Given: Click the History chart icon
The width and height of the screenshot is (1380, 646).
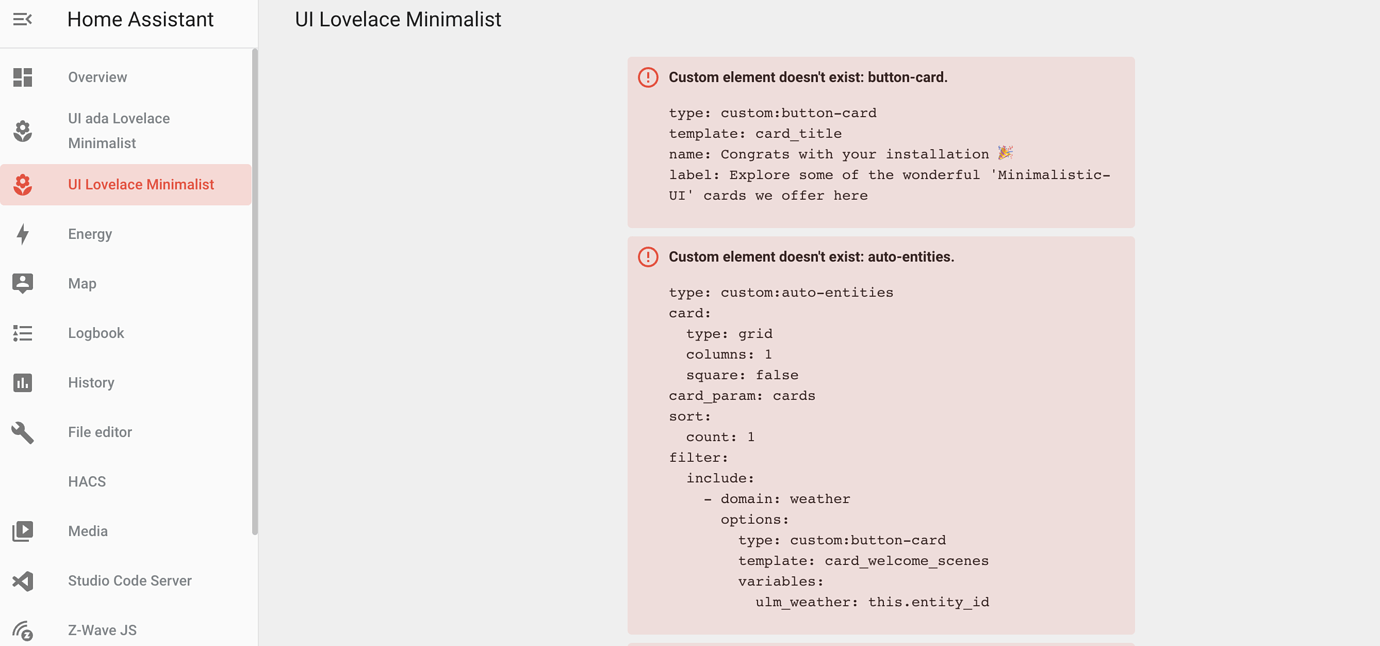Looking at the screenshot, I should pyautogui.click(x=22, y=383).
